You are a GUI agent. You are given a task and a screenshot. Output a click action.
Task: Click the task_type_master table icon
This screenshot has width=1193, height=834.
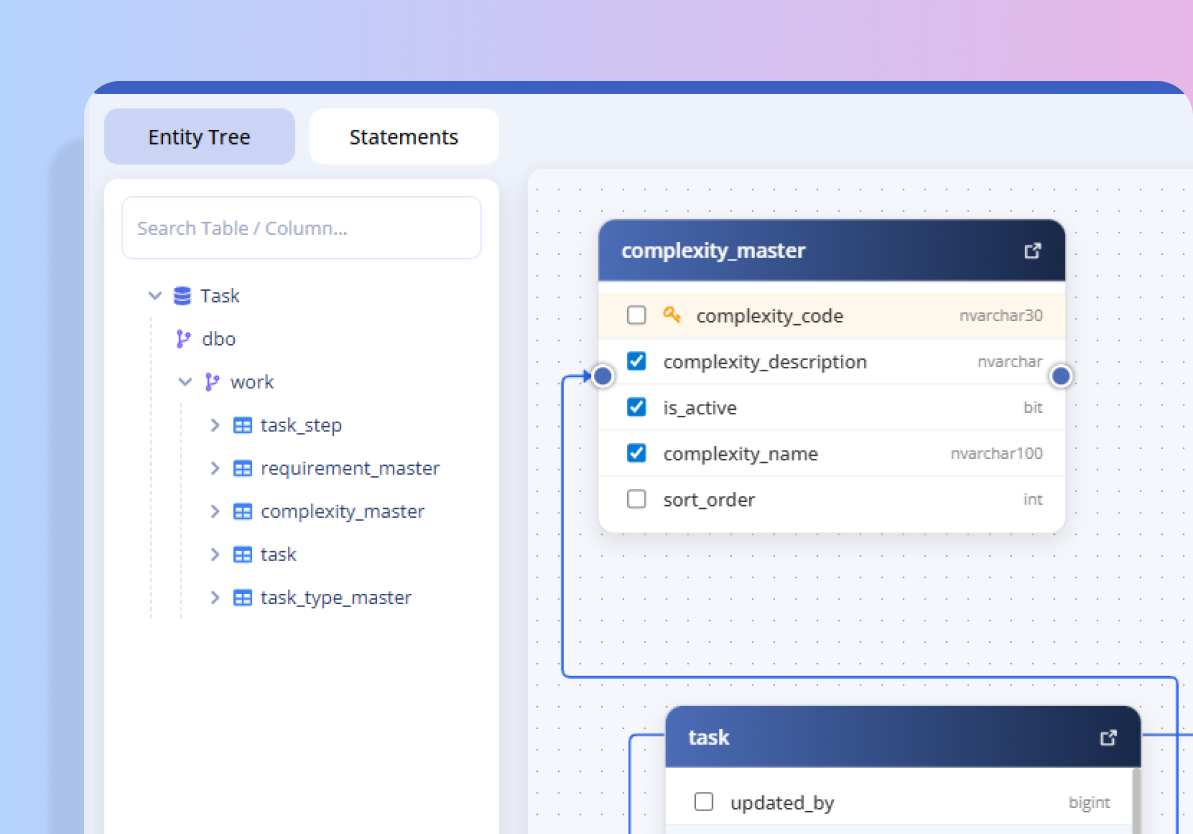[x=243, y=597]
